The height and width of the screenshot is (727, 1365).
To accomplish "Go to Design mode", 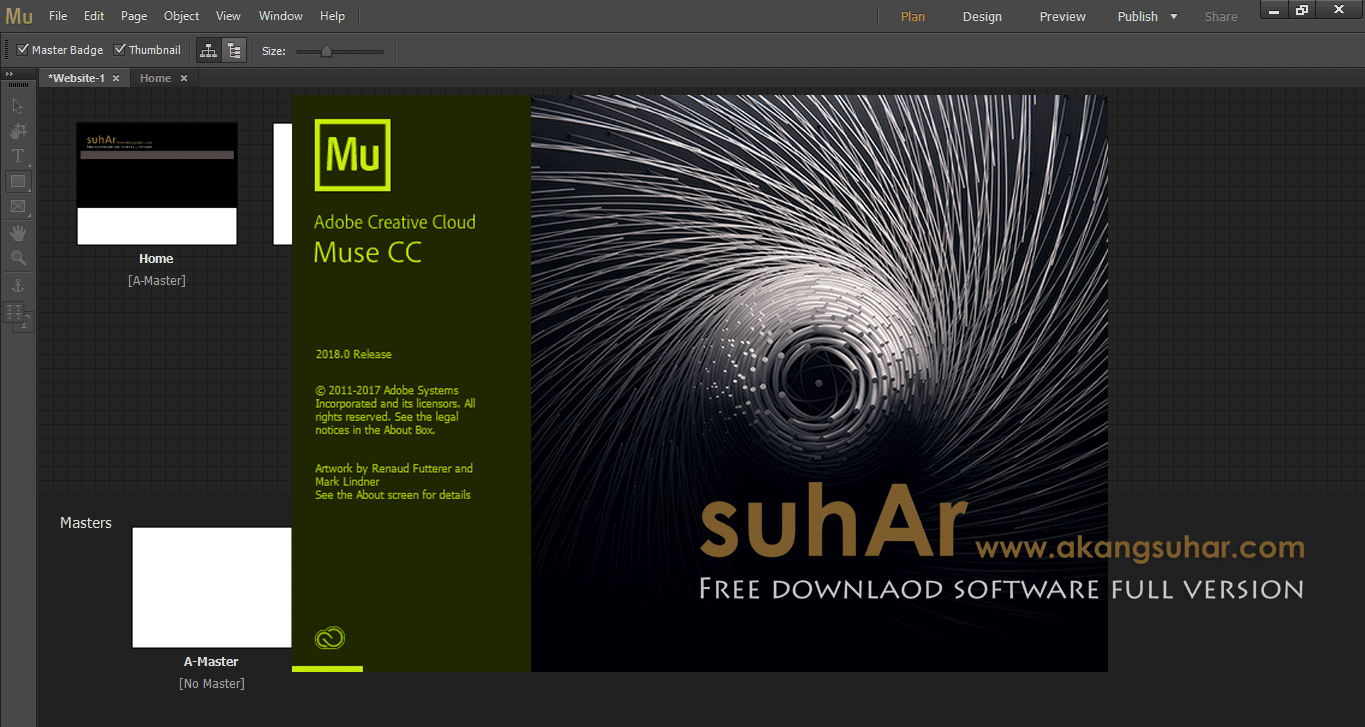I will click(x=982, y=17).
